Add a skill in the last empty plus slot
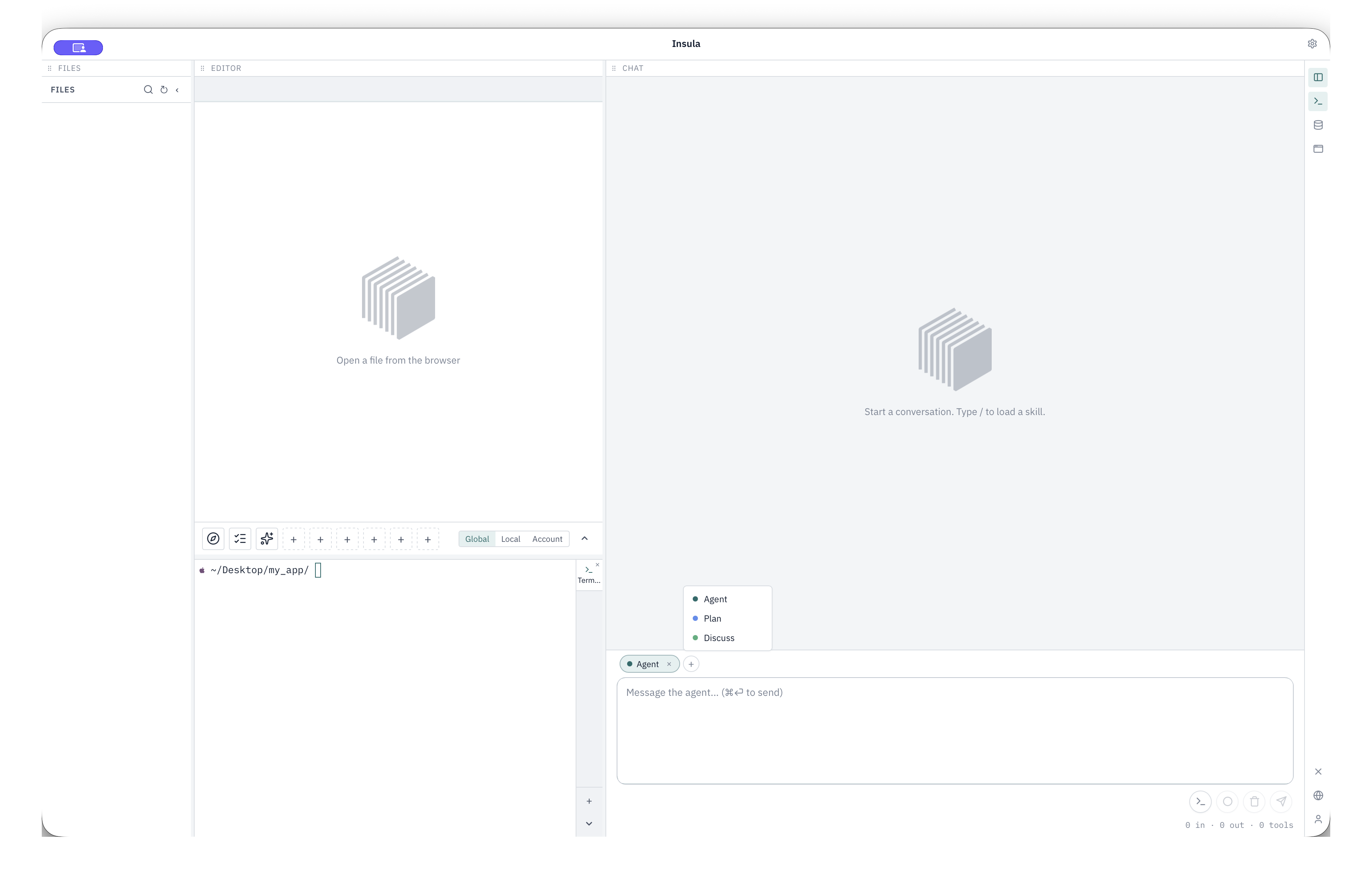 click(428, 539)
